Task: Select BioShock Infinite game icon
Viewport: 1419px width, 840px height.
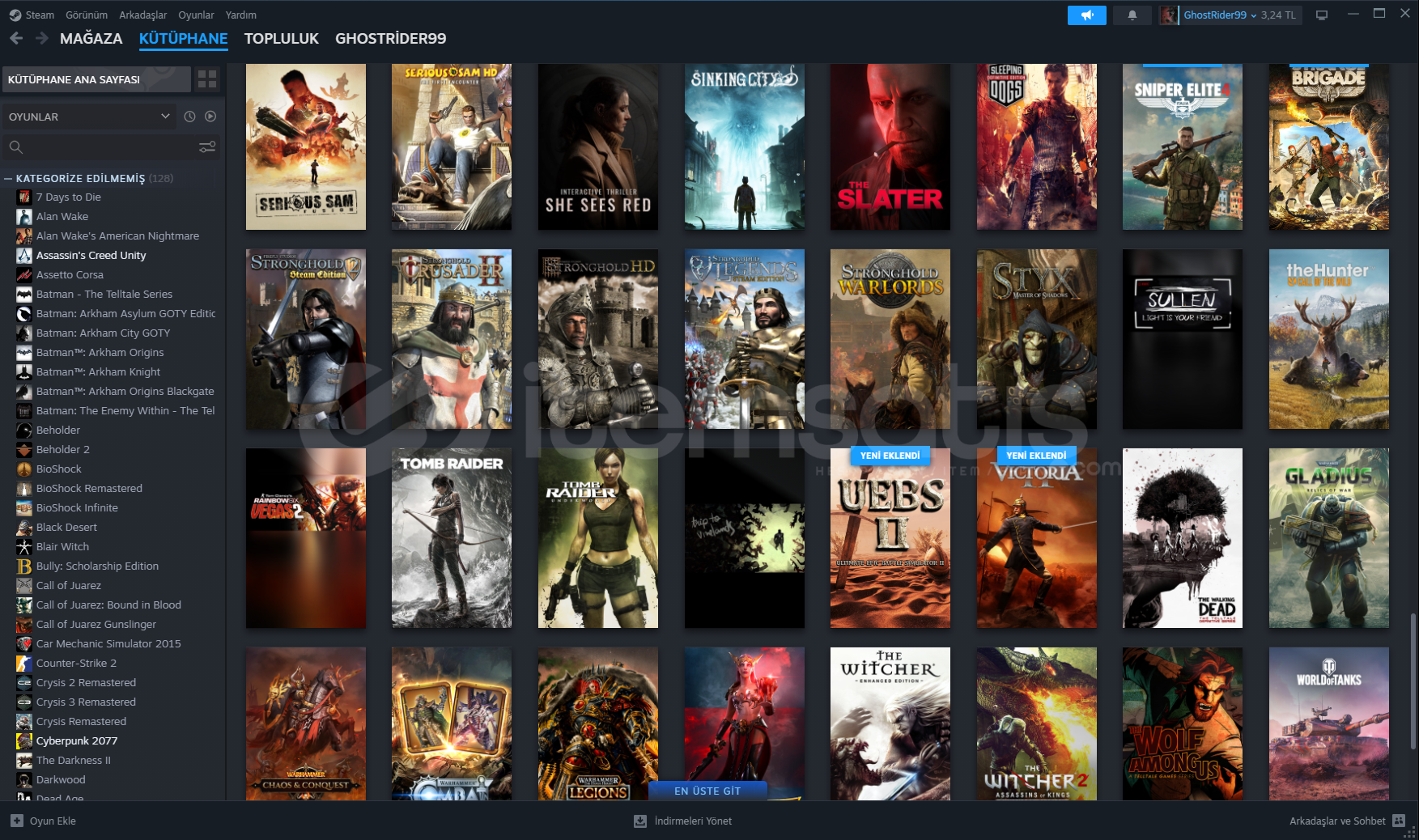Action: 24,507
